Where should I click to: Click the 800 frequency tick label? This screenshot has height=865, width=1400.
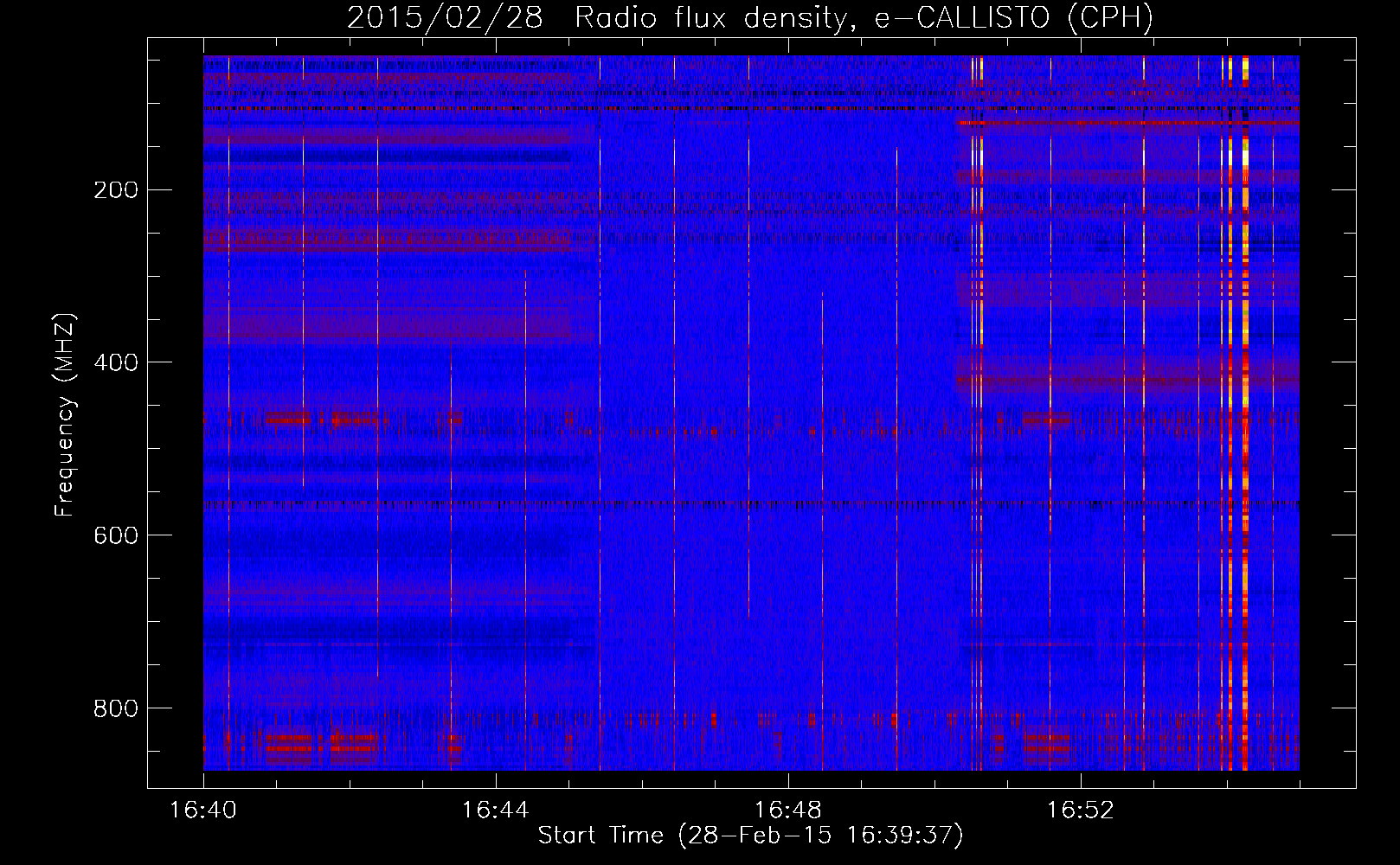pyautogui.click(x=116, y=709)
